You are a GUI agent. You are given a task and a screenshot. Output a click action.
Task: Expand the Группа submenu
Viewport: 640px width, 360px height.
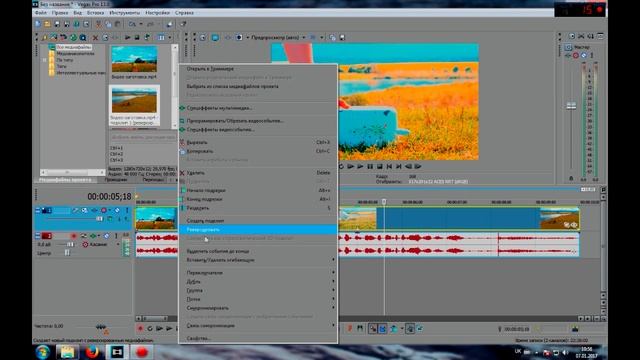[x=258, y=291]
